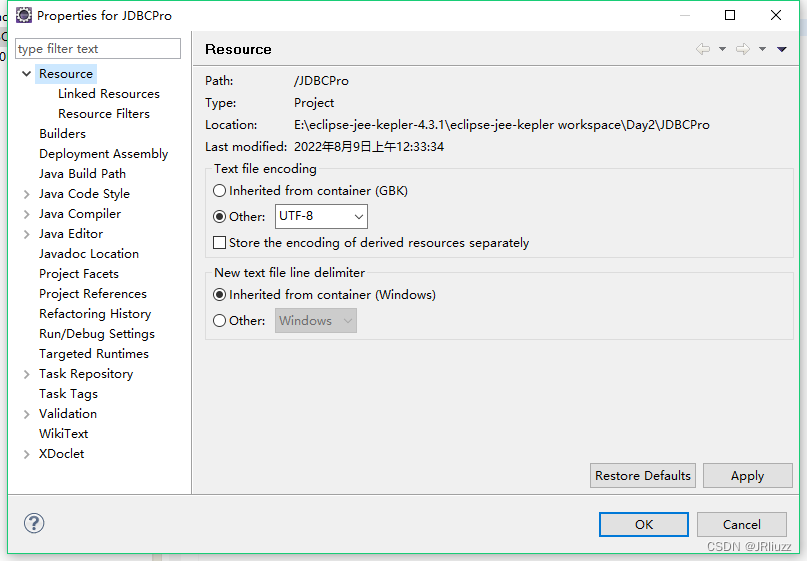Open the Refactoring History page

95,314
